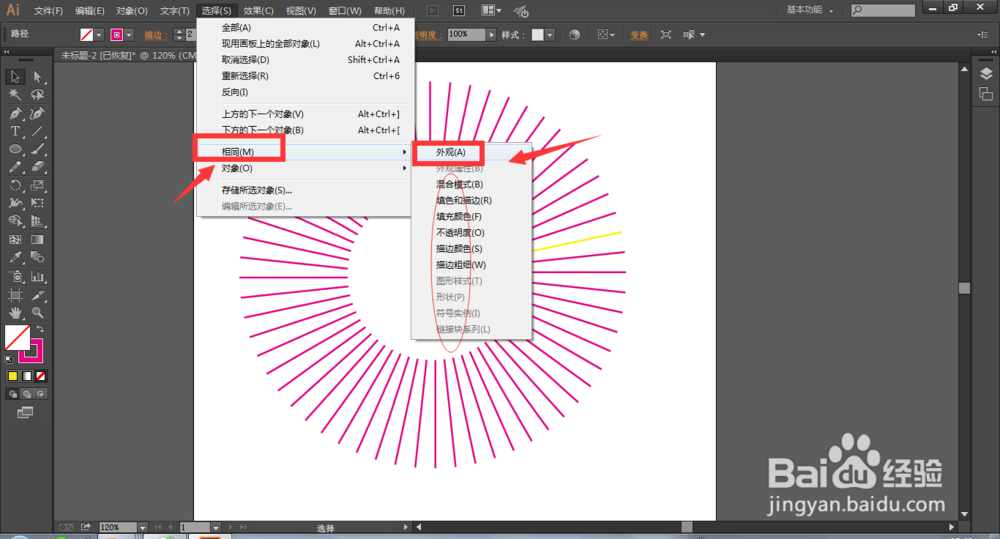The height and width of the screenshot is (539, 1000).
Task: Open the stroke color dropdown in control bar
Action: click(x=129, y=35)
